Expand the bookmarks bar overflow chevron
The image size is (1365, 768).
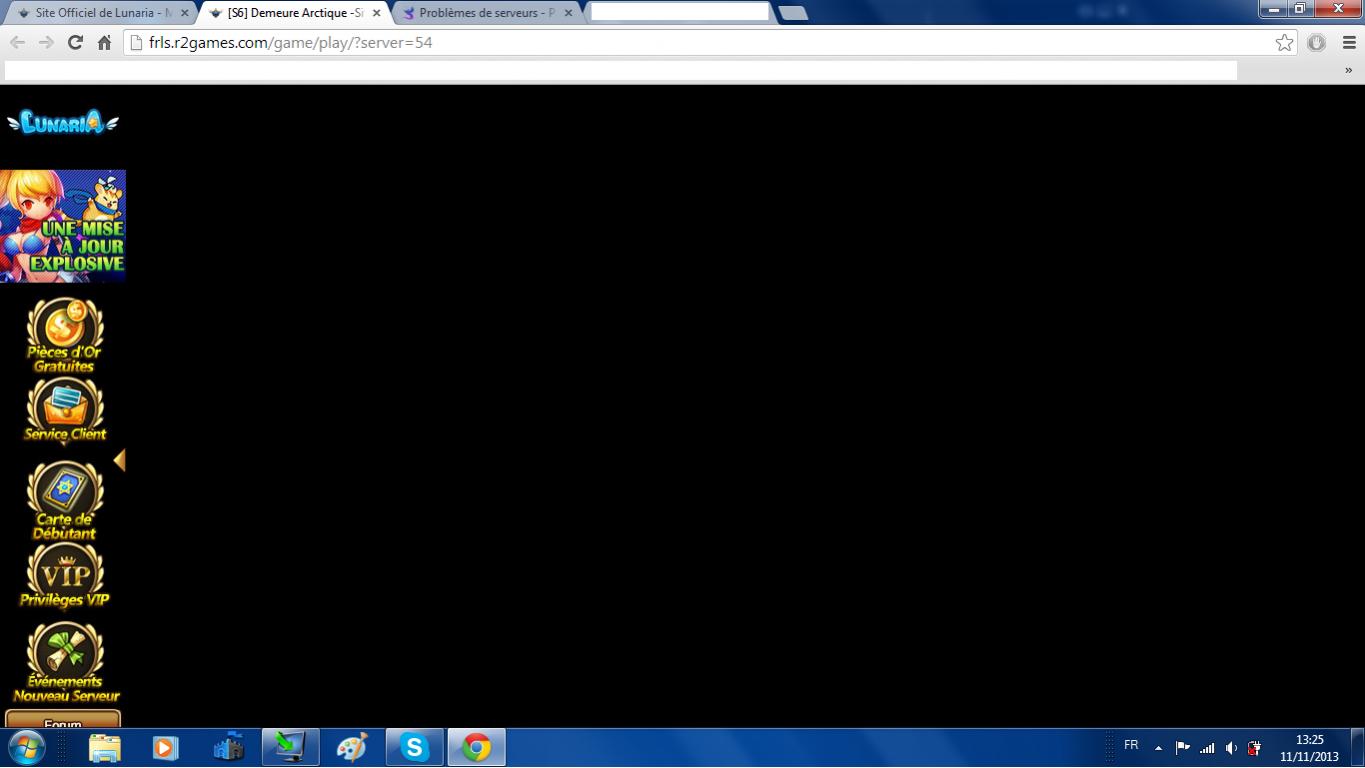(1348, 70)
